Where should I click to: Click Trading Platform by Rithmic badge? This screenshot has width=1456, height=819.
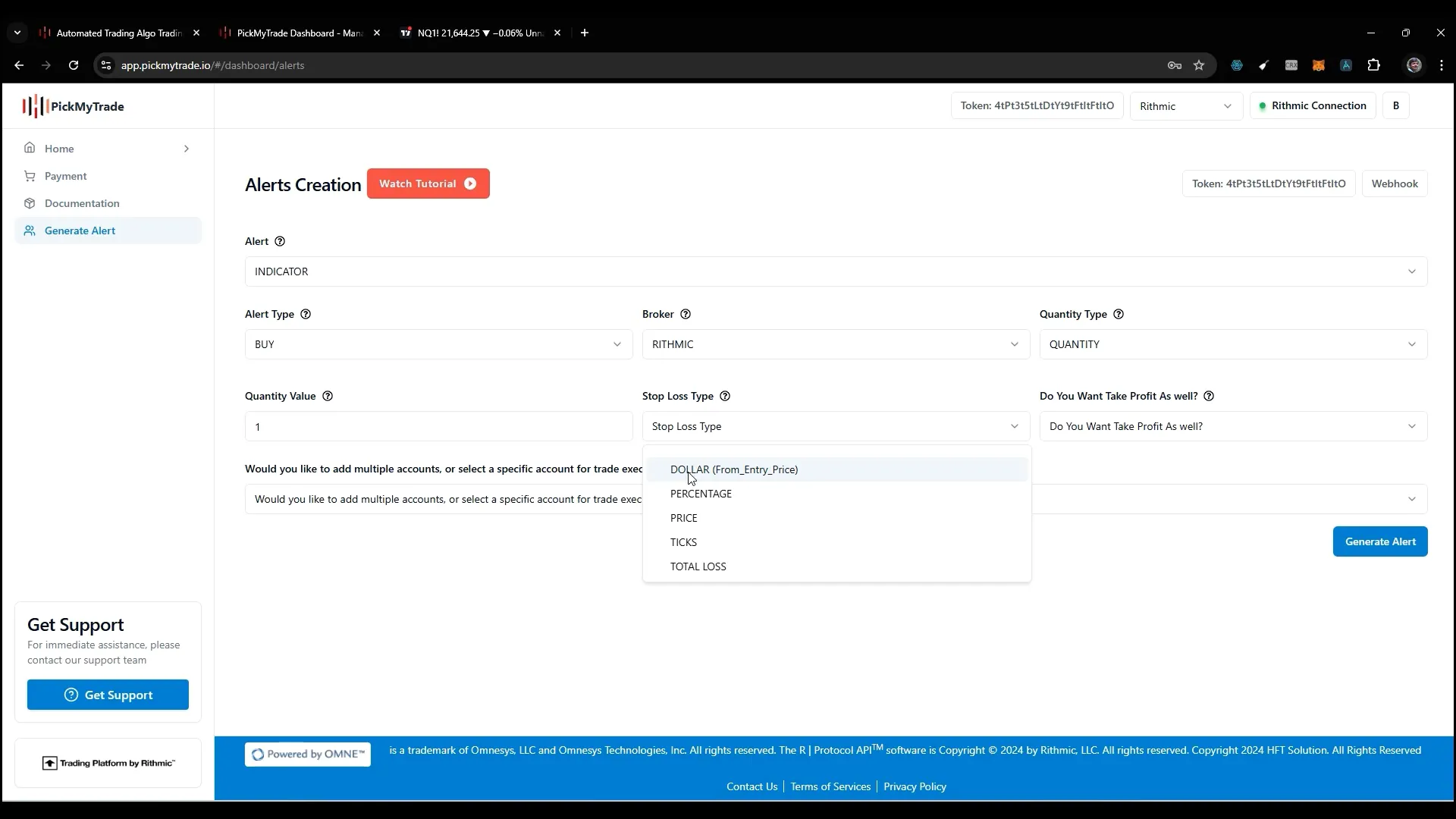pos(108,763)
